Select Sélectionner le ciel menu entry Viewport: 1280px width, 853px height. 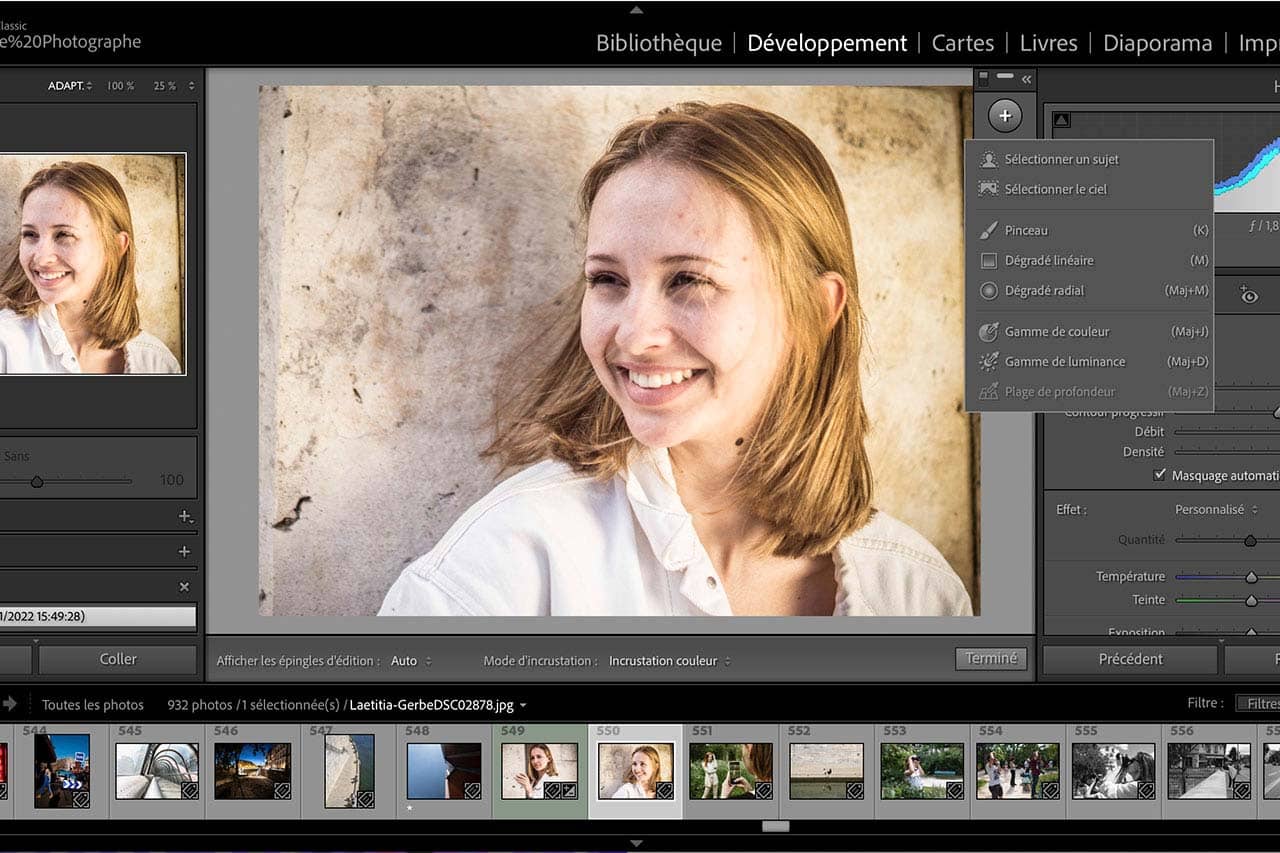click(x=1055, y=189)
